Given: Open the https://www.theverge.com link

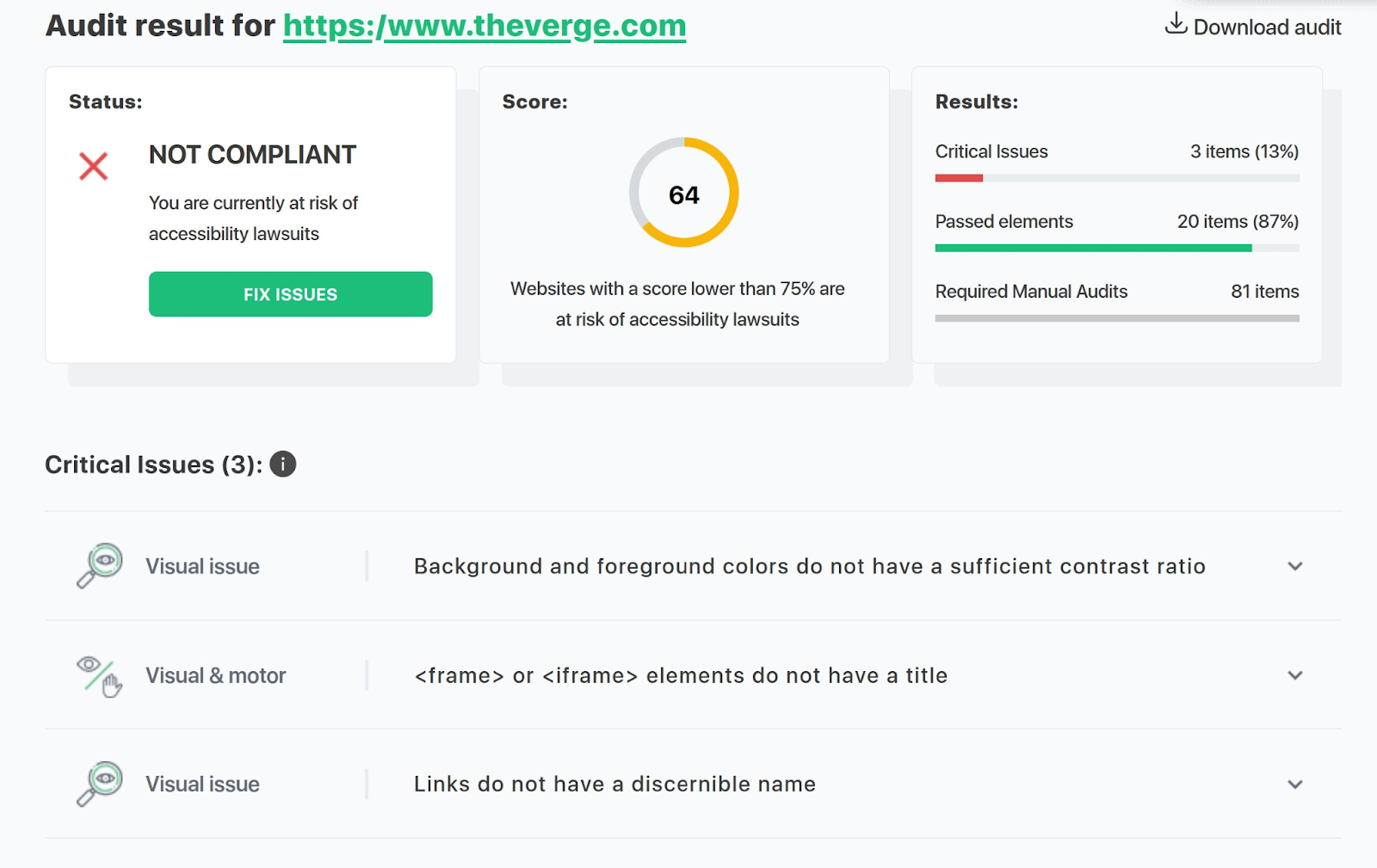Looking at the screenshot, I should (x=485, y=26).
